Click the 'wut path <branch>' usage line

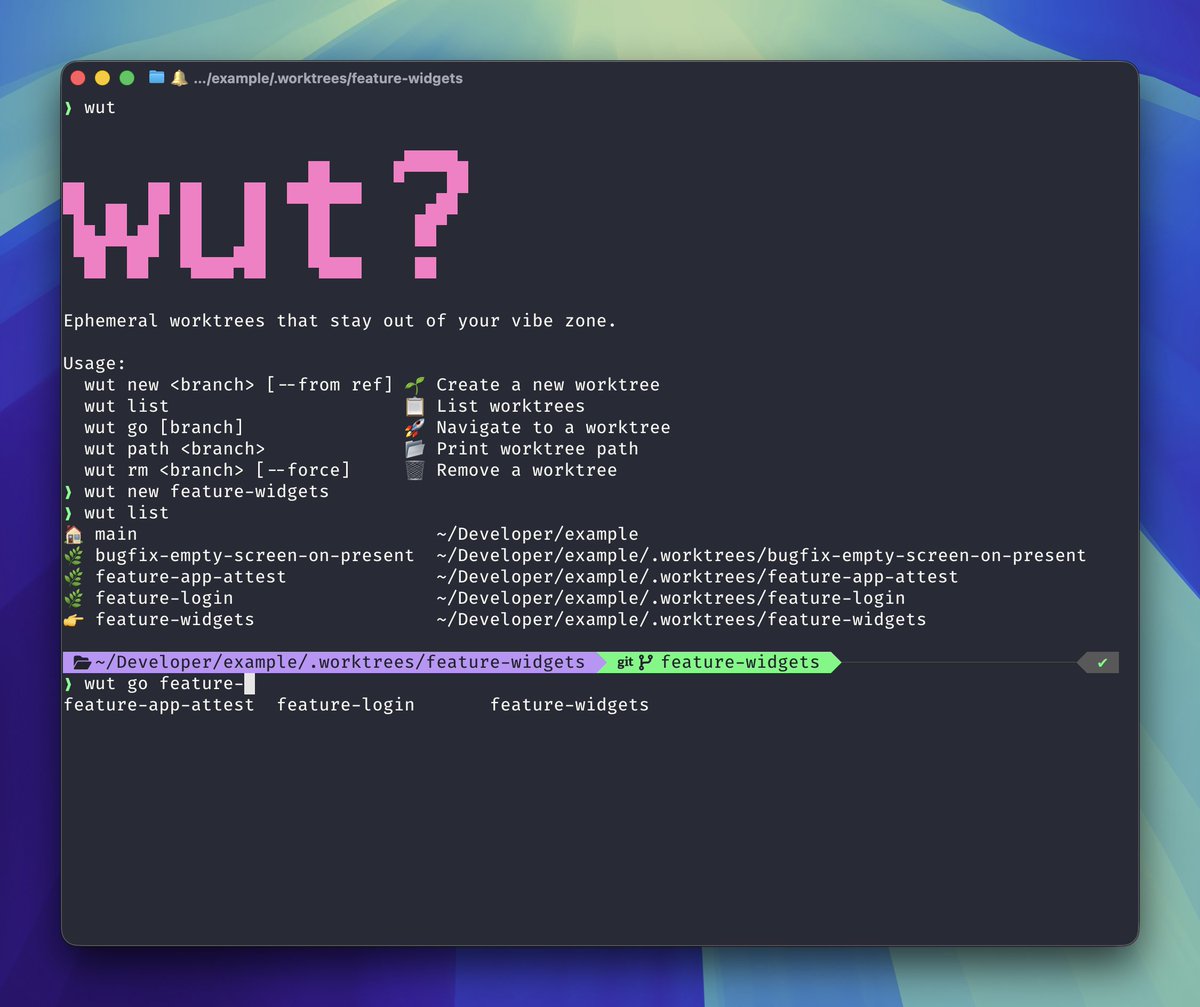175,449
